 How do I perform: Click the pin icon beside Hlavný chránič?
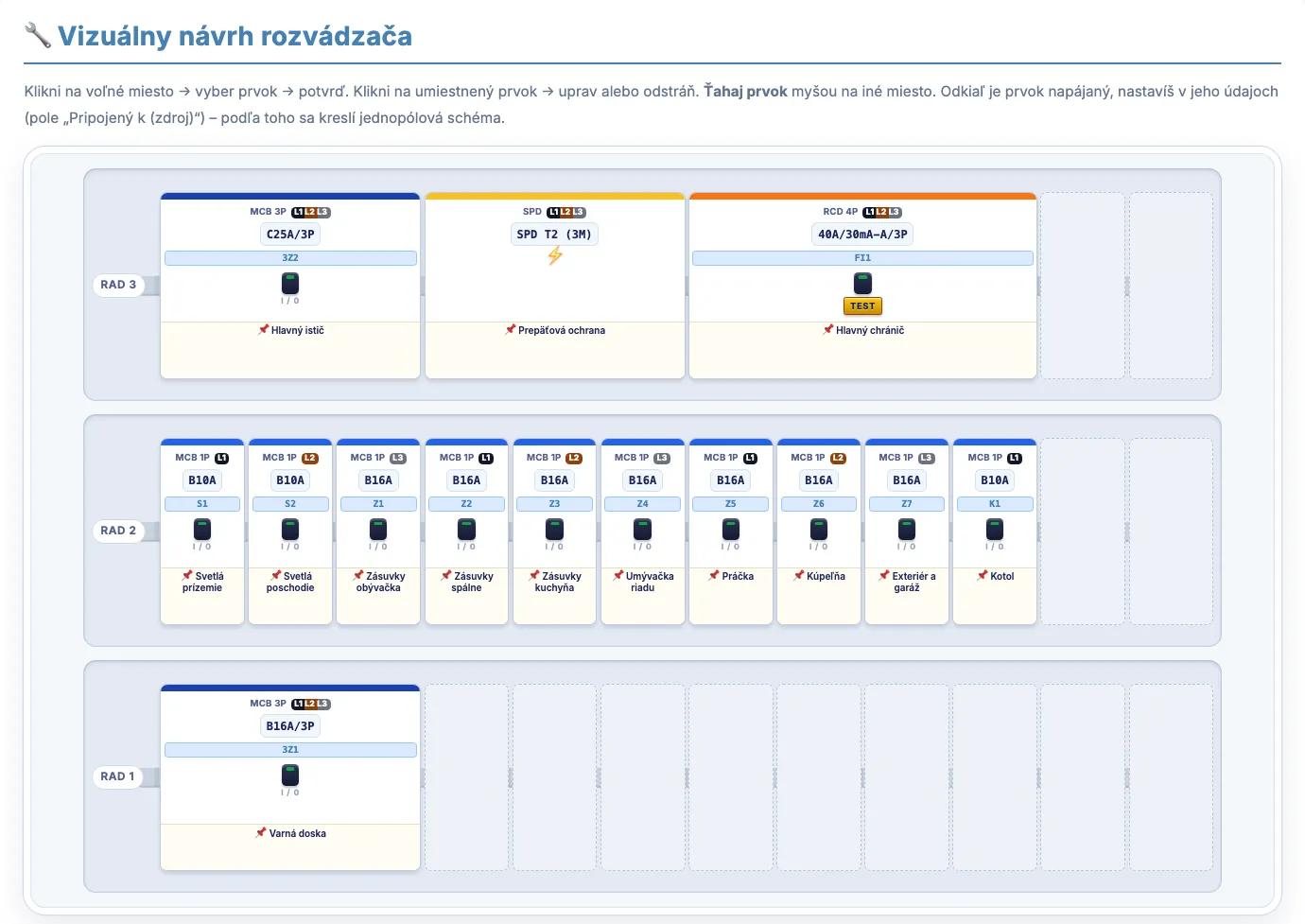827,330
